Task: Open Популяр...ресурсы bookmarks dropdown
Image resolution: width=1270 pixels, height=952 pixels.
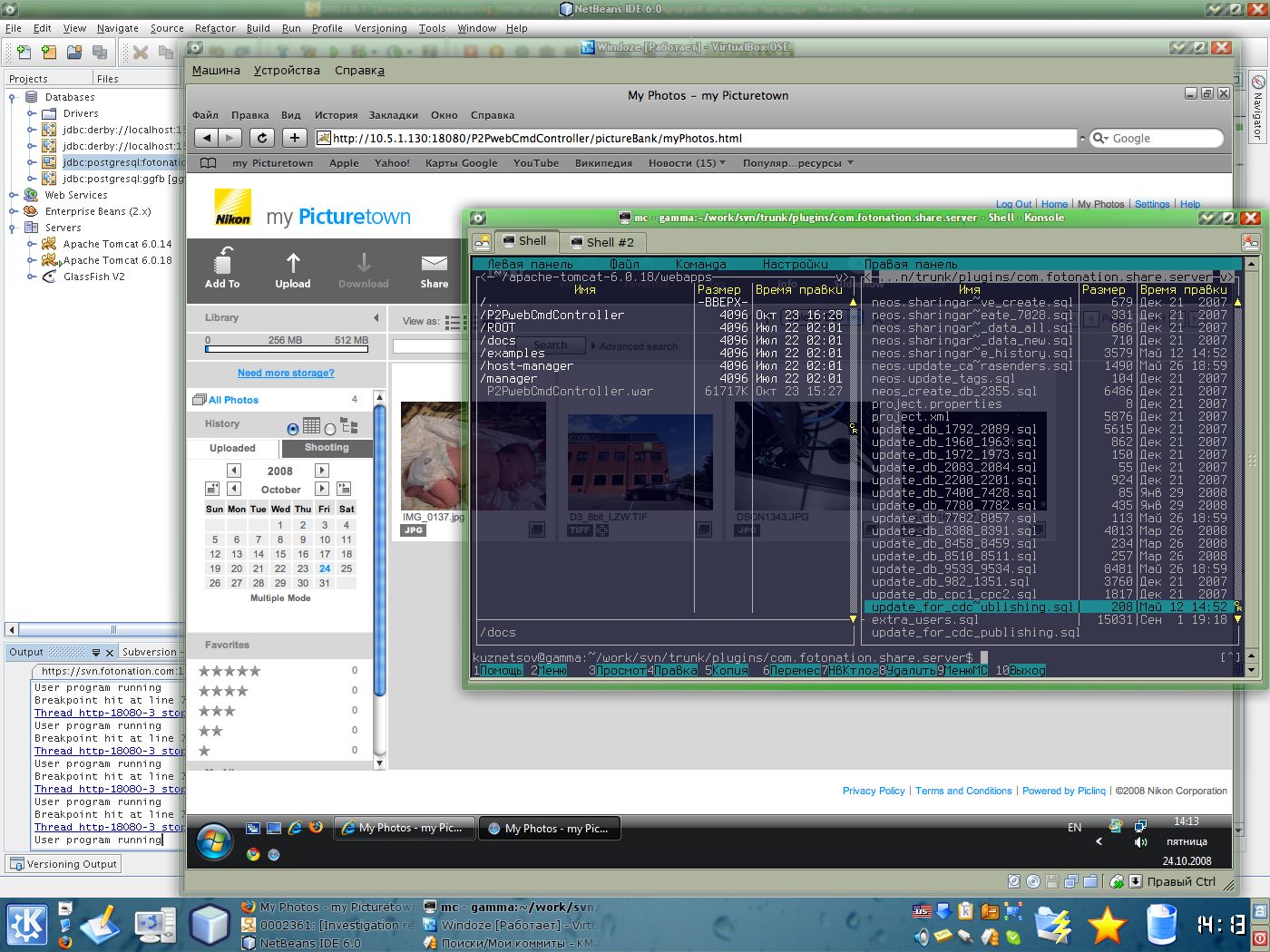Action: [x=797, y=163]
